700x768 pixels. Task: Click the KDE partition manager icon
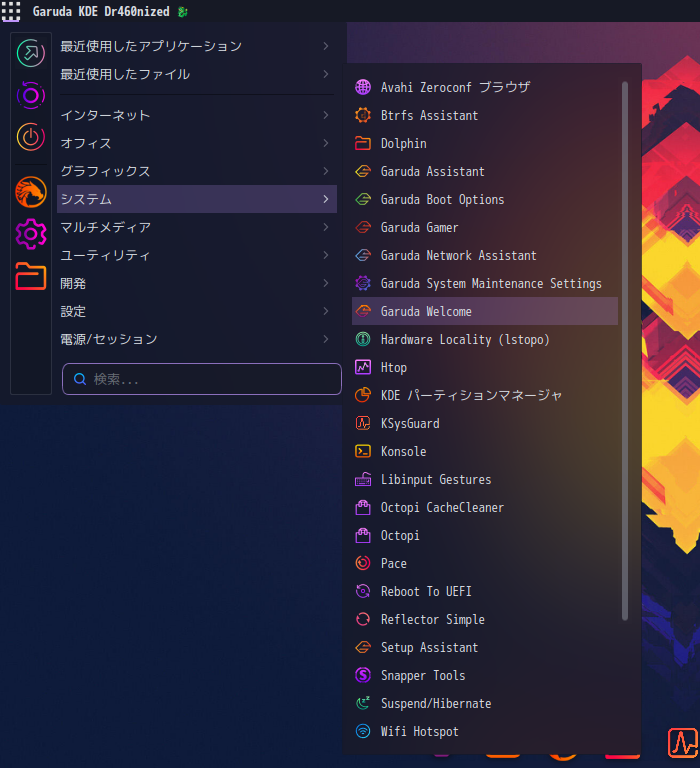point(363,395)
